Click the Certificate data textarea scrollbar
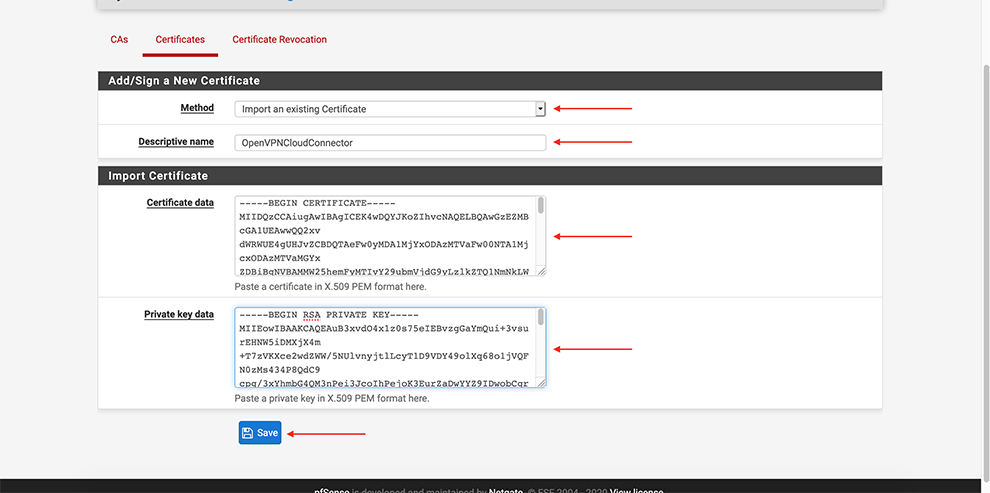 [x=541, y=207]
